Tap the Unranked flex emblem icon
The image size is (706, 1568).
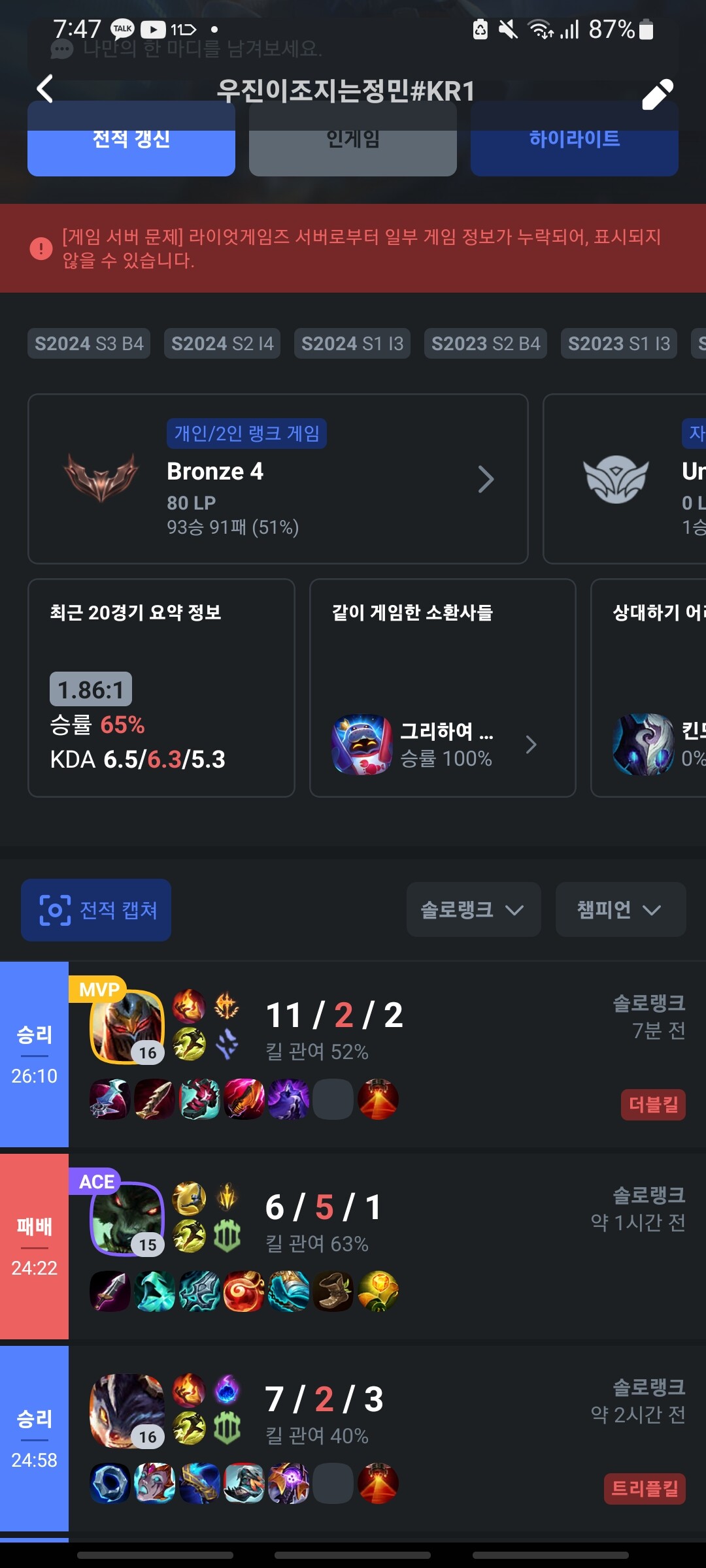tap(616, 479)
